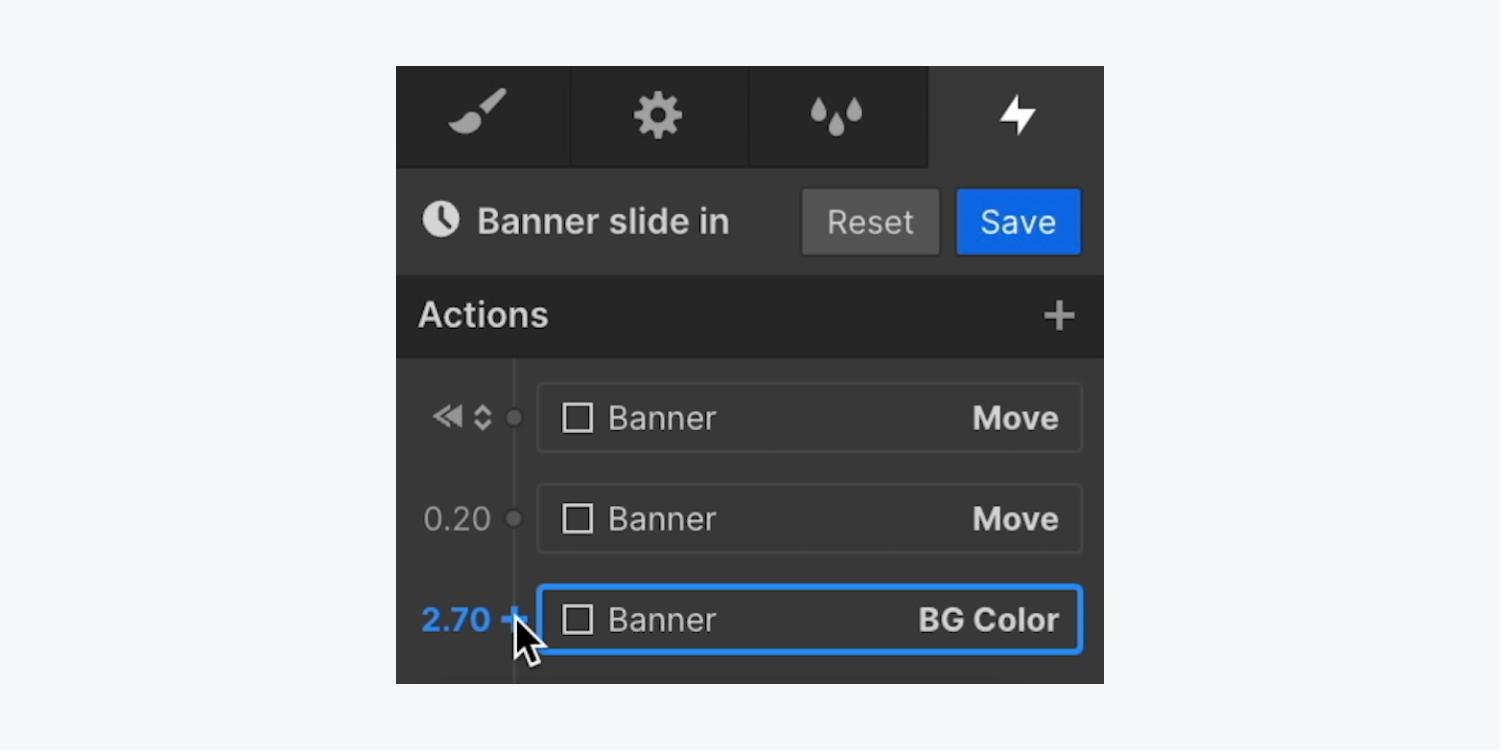Add a new action with plus icon
This screenshot has width=1501, height=751.
pyautogui.click(x=1059, y=316)
